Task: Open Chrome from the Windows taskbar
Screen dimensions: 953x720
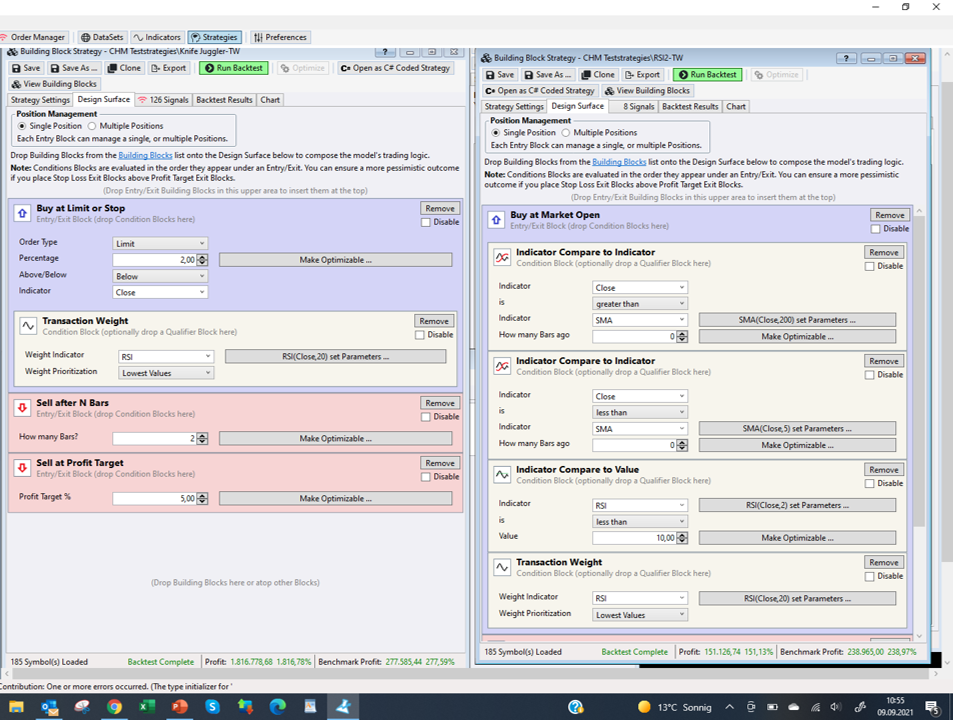Action: click(x=114, y=707)
